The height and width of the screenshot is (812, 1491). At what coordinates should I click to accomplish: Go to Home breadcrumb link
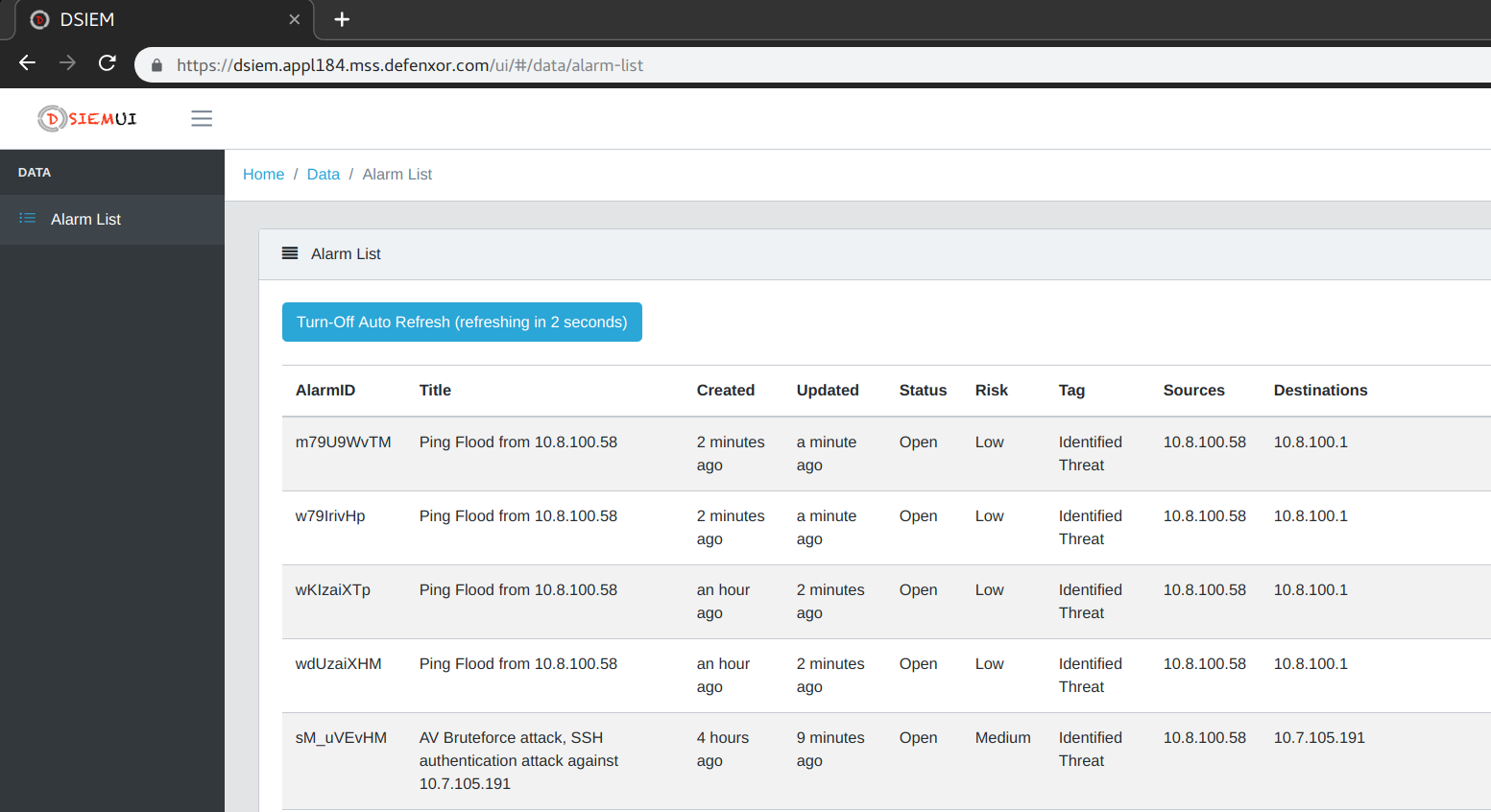click(x=263, y=175)
